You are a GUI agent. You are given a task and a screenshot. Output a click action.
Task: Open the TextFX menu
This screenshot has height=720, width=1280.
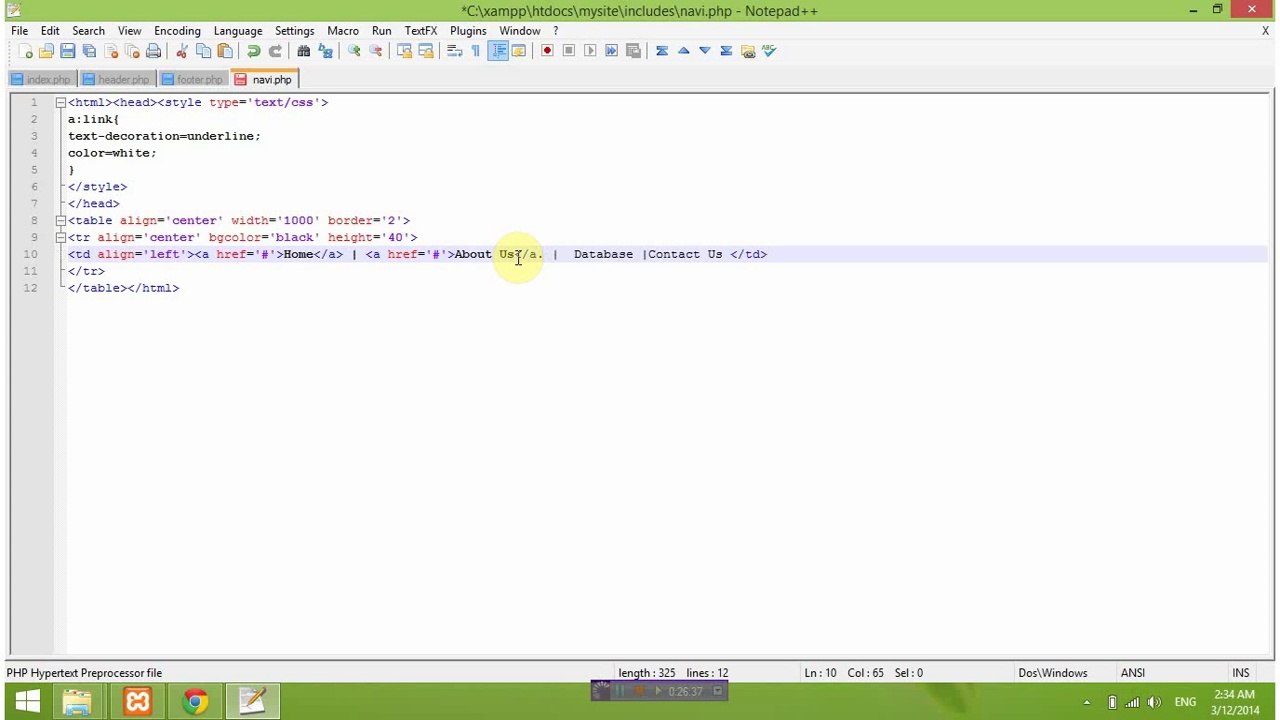pyautogui.click(x=421, y=31)
